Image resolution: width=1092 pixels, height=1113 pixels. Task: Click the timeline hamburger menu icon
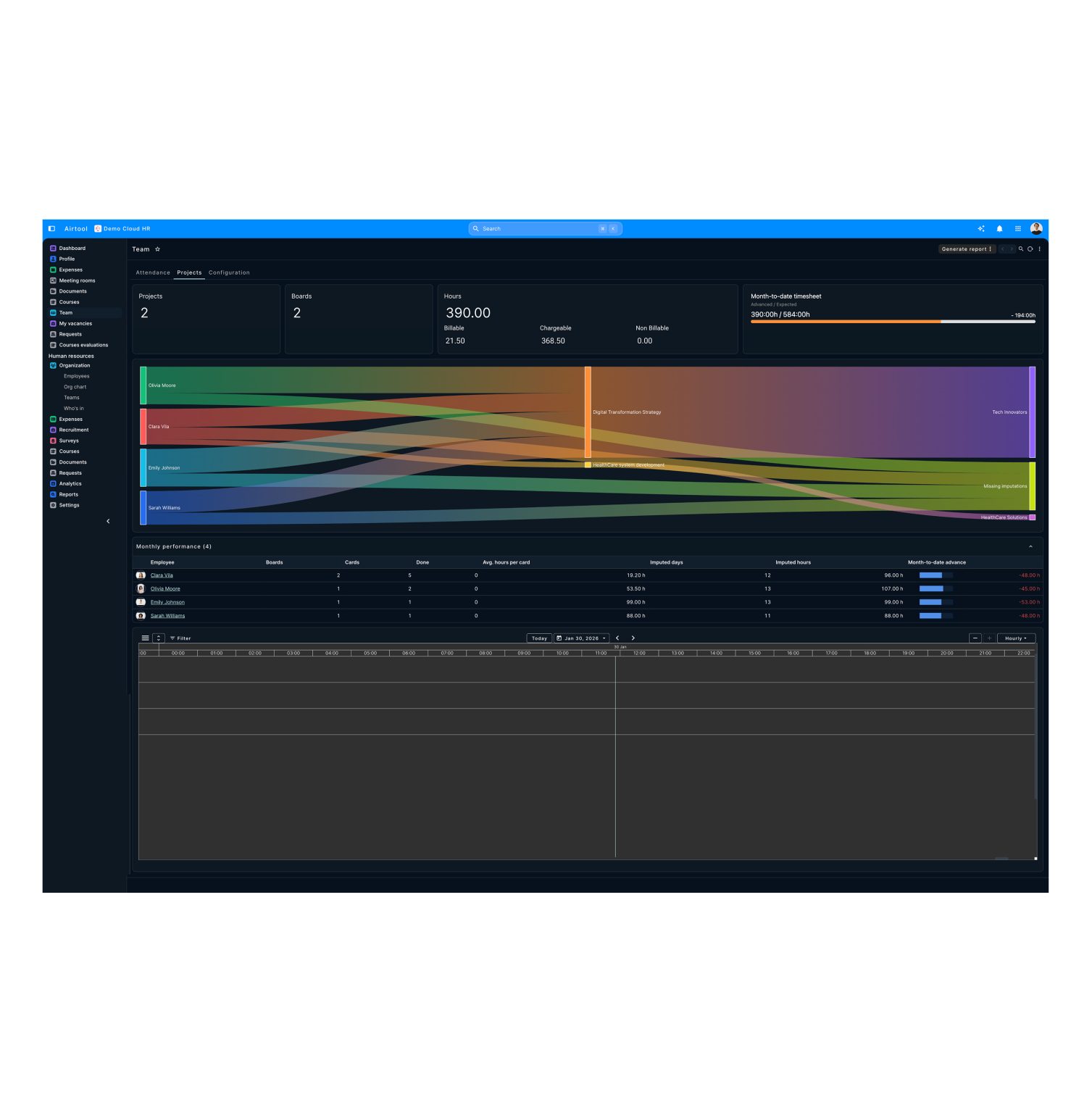[x=145, y=638]
